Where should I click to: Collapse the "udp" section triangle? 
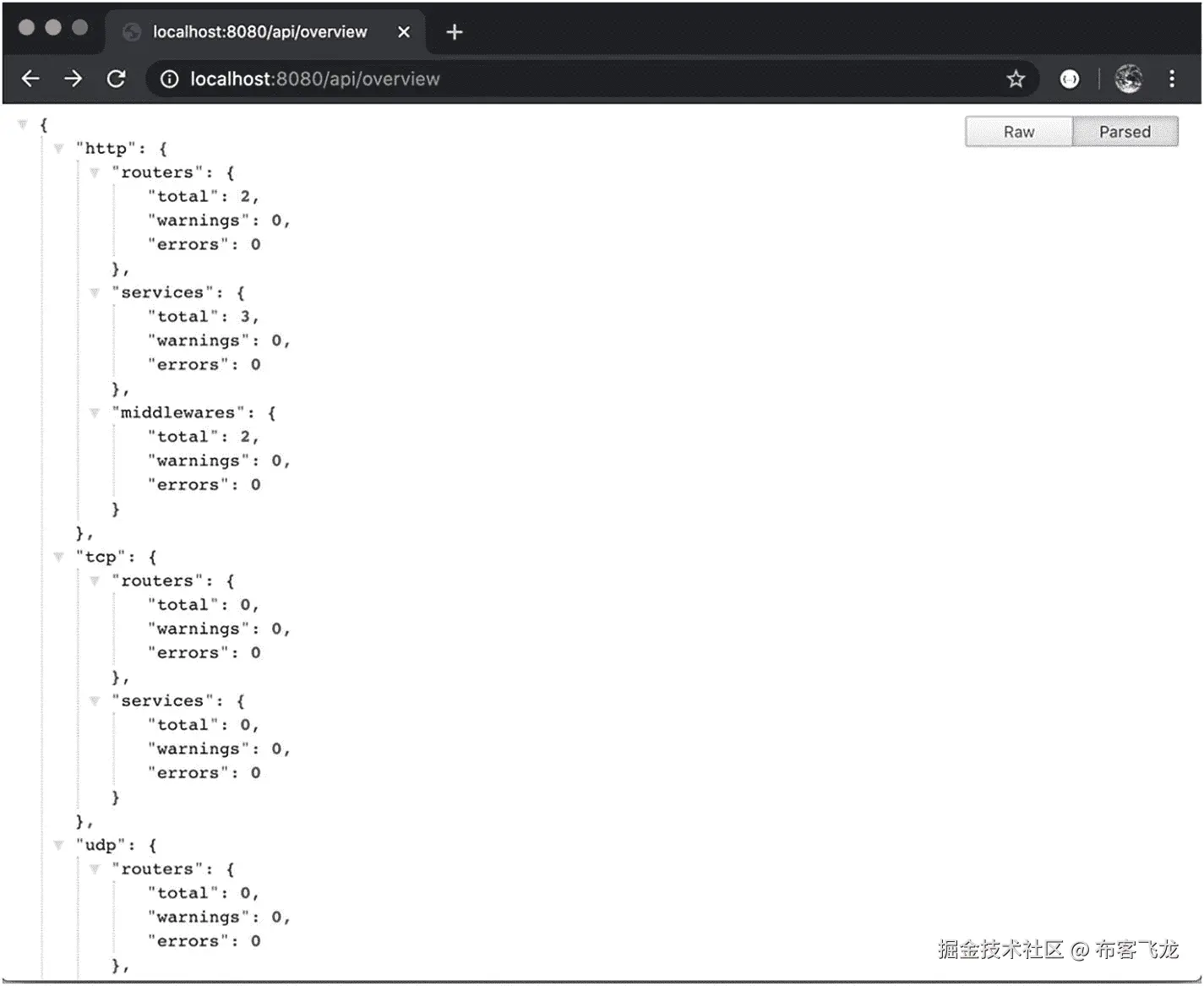coord(58,844)
